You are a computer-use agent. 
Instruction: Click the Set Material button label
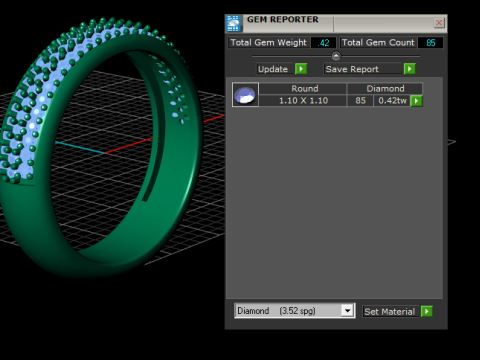390,312
